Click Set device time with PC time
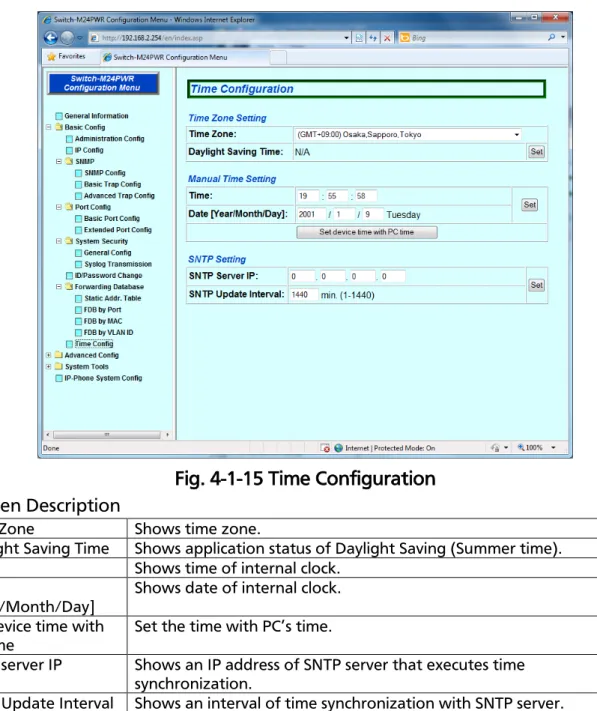This screenshot has height=711, width=597. pos(367,232)
